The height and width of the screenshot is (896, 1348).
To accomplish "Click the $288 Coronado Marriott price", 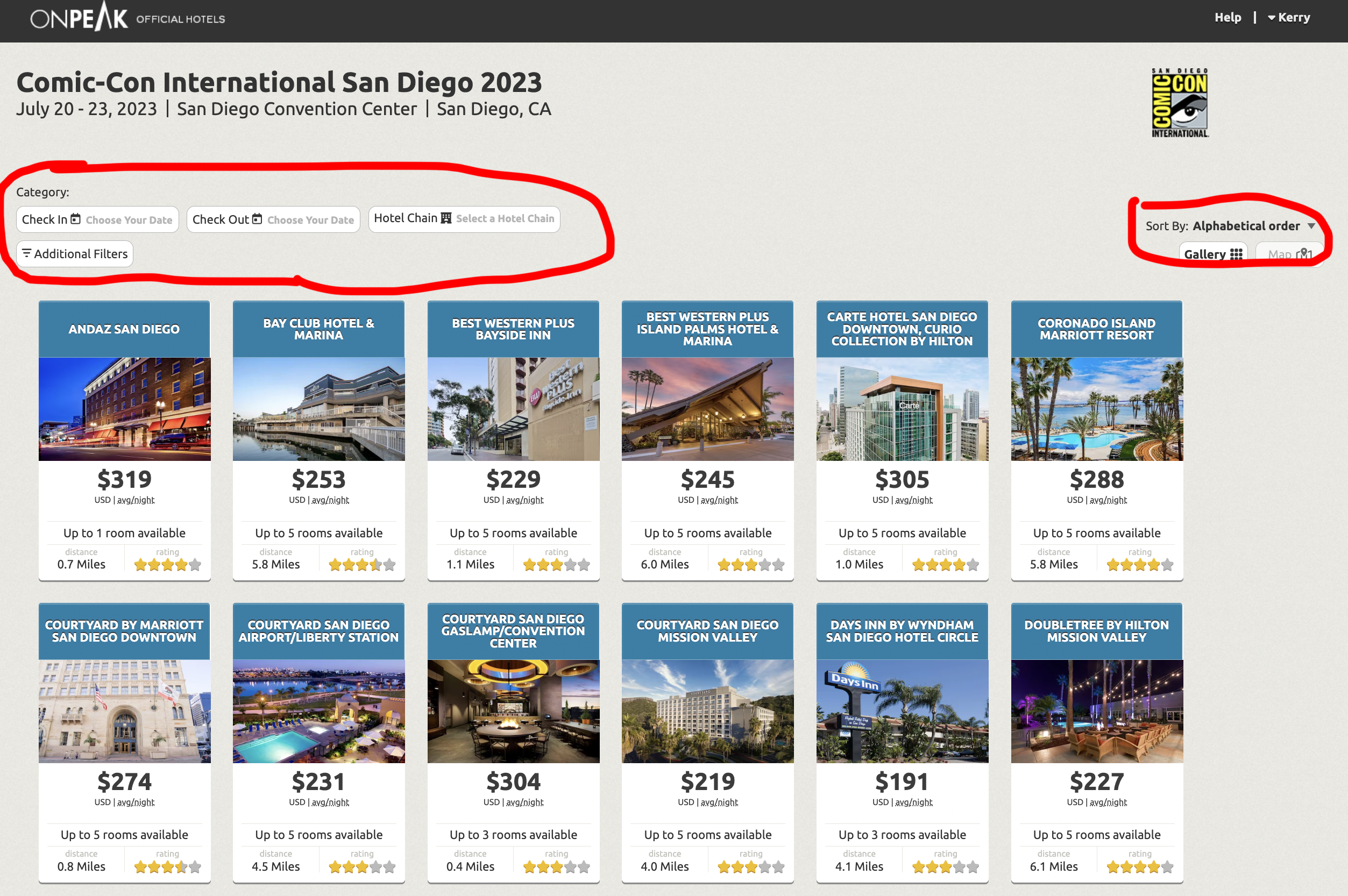I will pyautogui.click(x=1097, y=479).
